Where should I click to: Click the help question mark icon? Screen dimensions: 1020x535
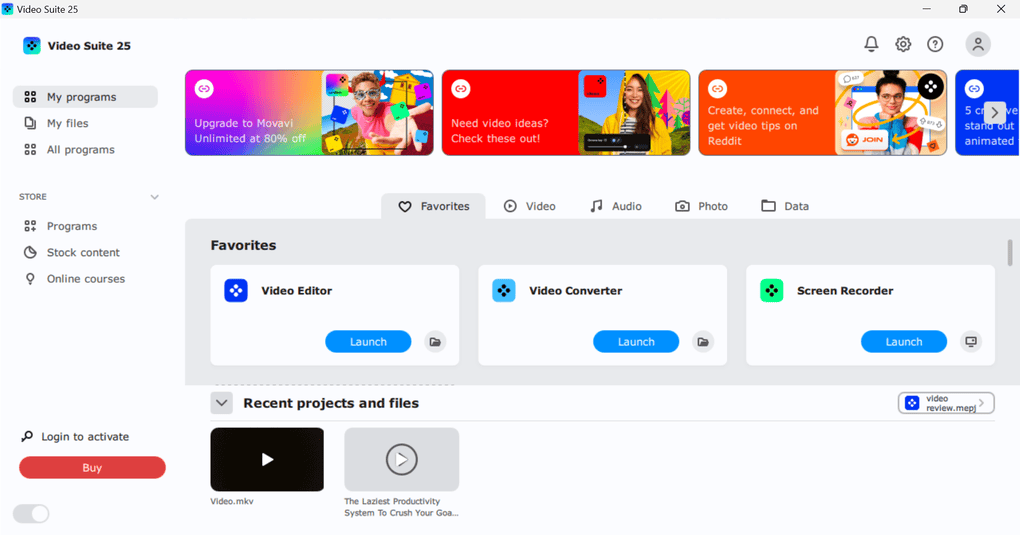[x=935, y=44]
